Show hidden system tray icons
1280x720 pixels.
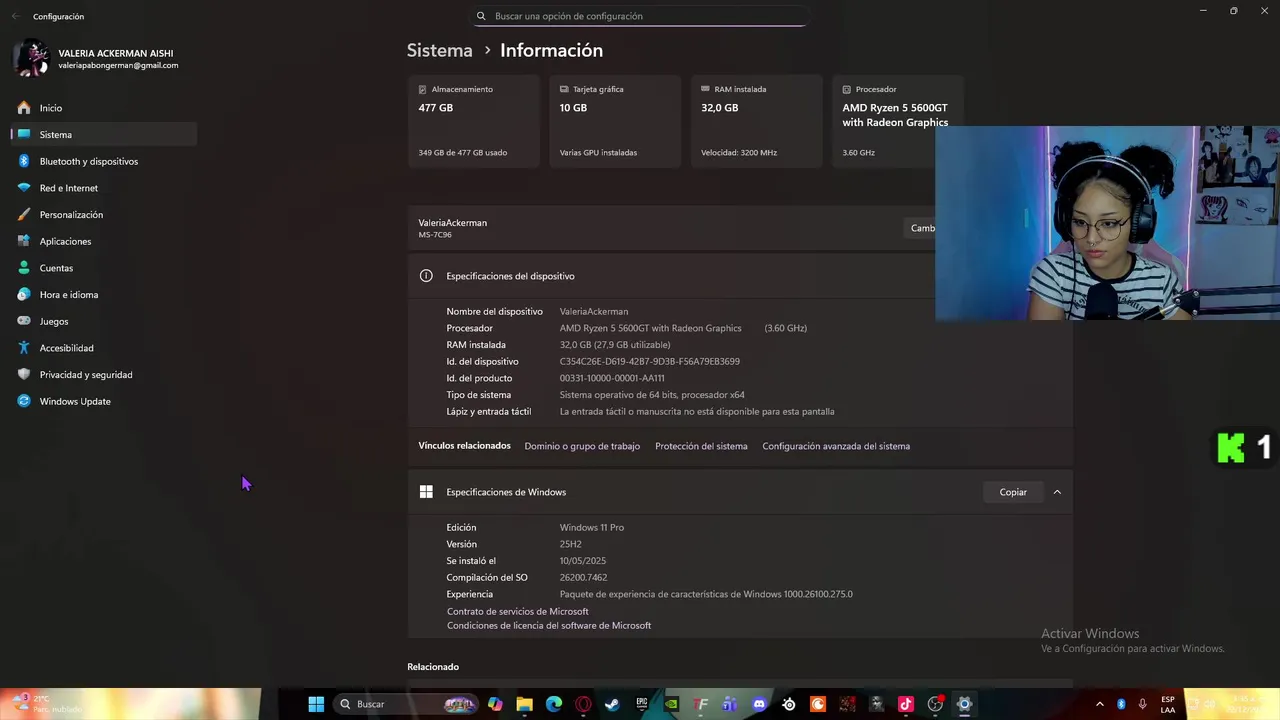[1100, 704]
